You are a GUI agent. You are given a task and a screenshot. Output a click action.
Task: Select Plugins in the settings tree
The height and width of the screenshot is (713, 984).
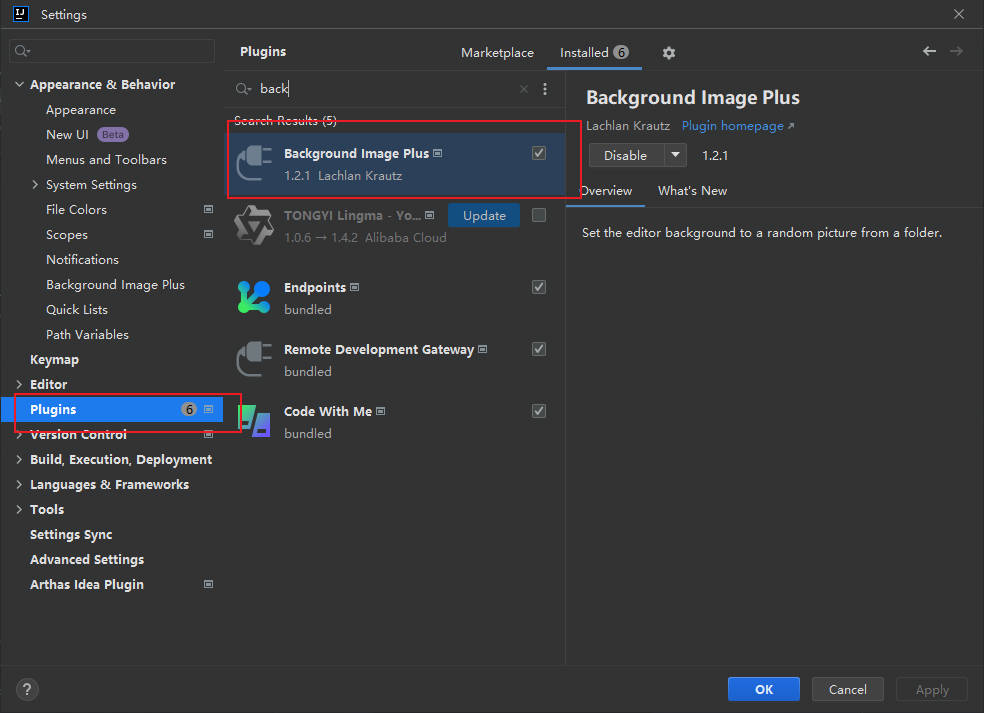tap(112, 409)
